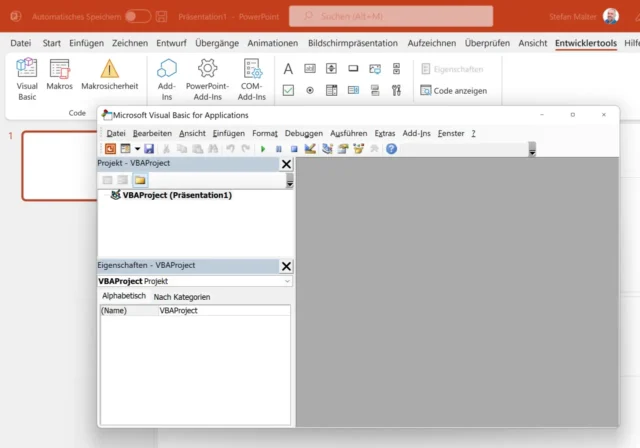
Task: Open the Makros dialog
Action: coord(59,76)
